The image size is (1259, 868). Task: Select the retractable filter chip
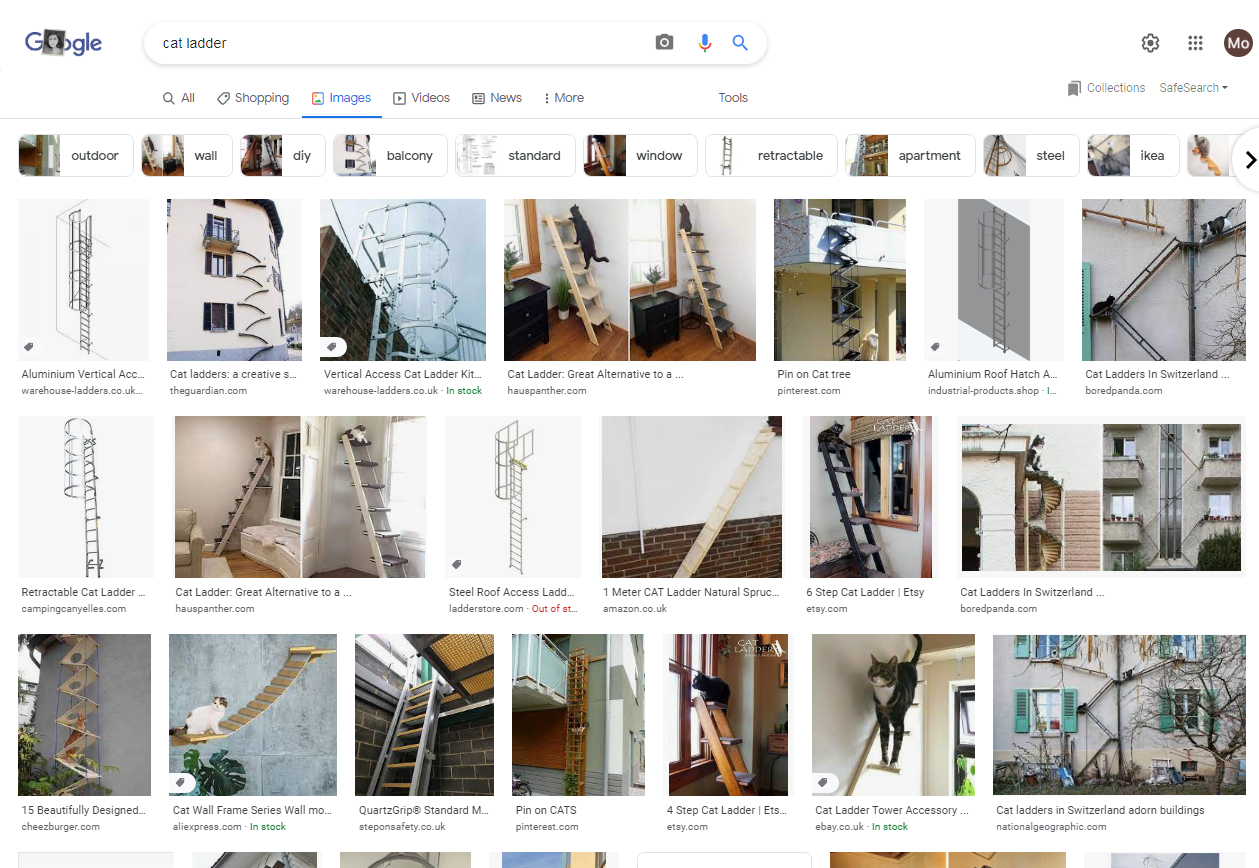point(770,156)
